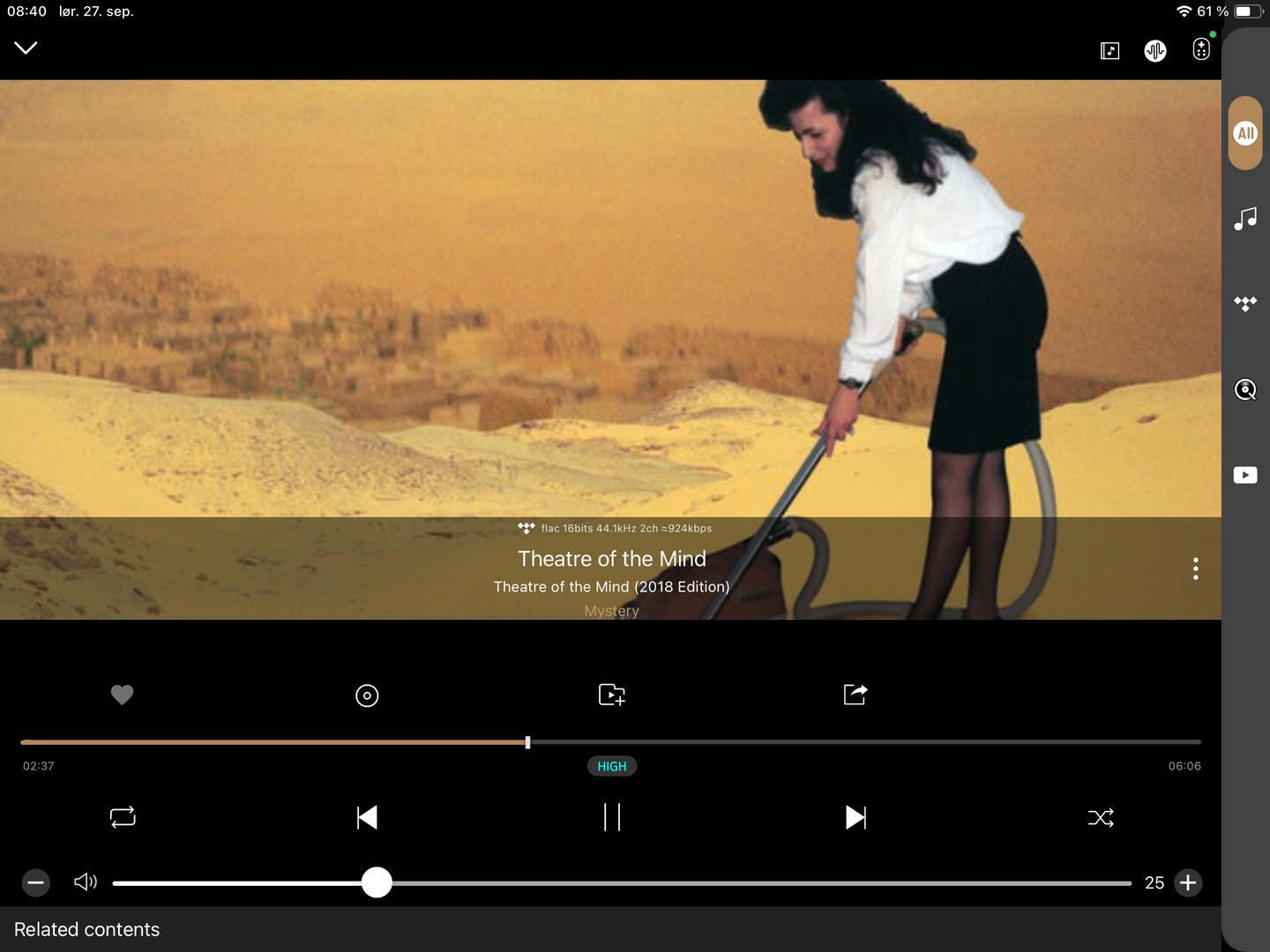
Task: Open the artist Mystery
Action: point(611,611)
